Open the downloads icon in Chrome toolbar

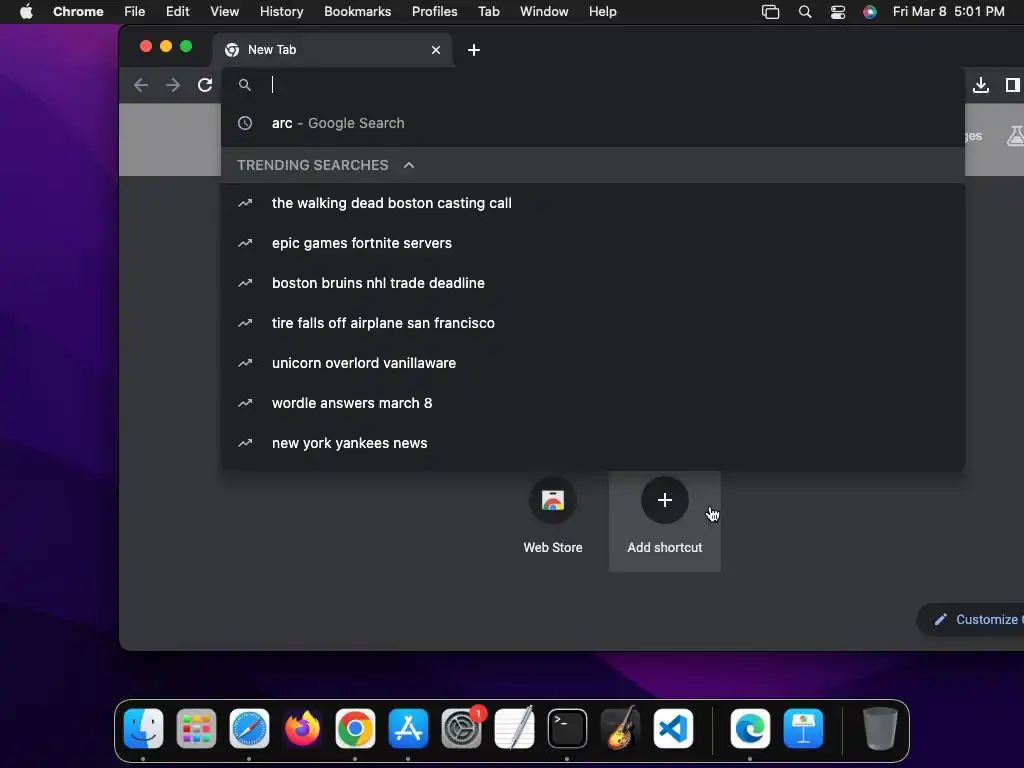coord(980,85)
